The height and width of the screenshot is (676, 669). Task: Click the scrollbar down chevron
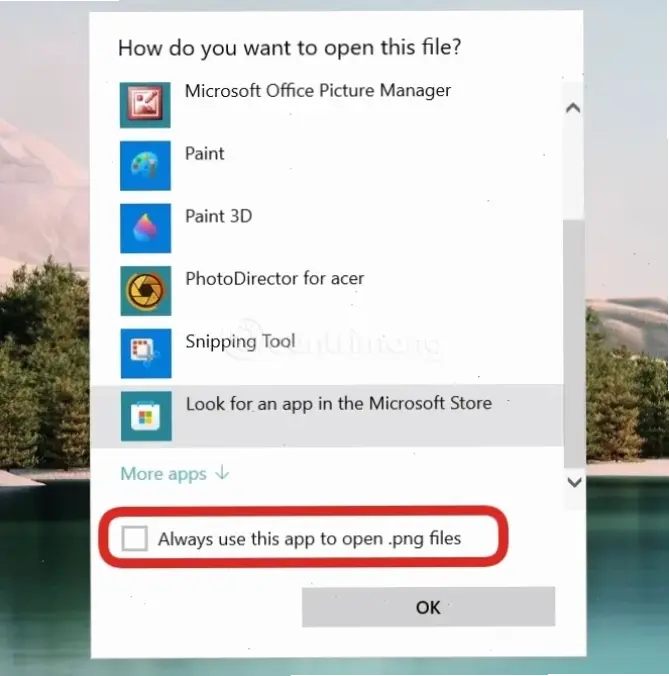(x=574, y=482)
